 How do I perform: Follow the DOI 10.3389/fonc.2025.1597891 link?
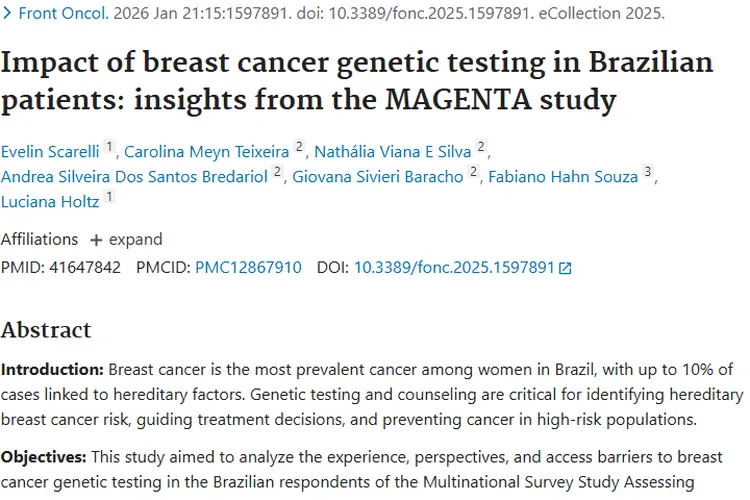pos(454,268)
